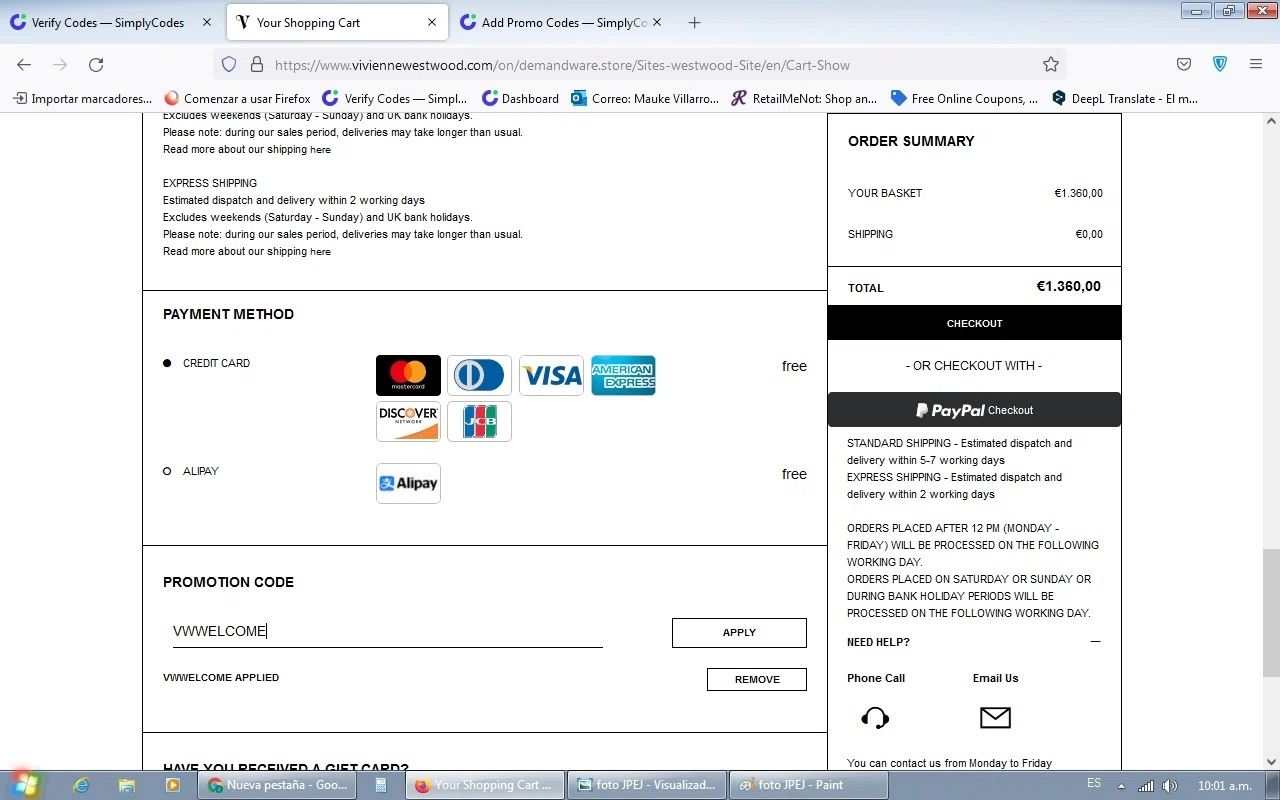Click the taskbar clock showing 10:01 a.m.
1280x800 pixels.
point(1225,785)
